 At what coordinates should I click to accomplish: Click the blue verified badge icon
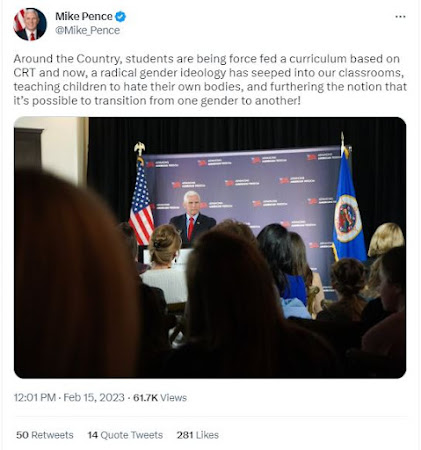120,16
